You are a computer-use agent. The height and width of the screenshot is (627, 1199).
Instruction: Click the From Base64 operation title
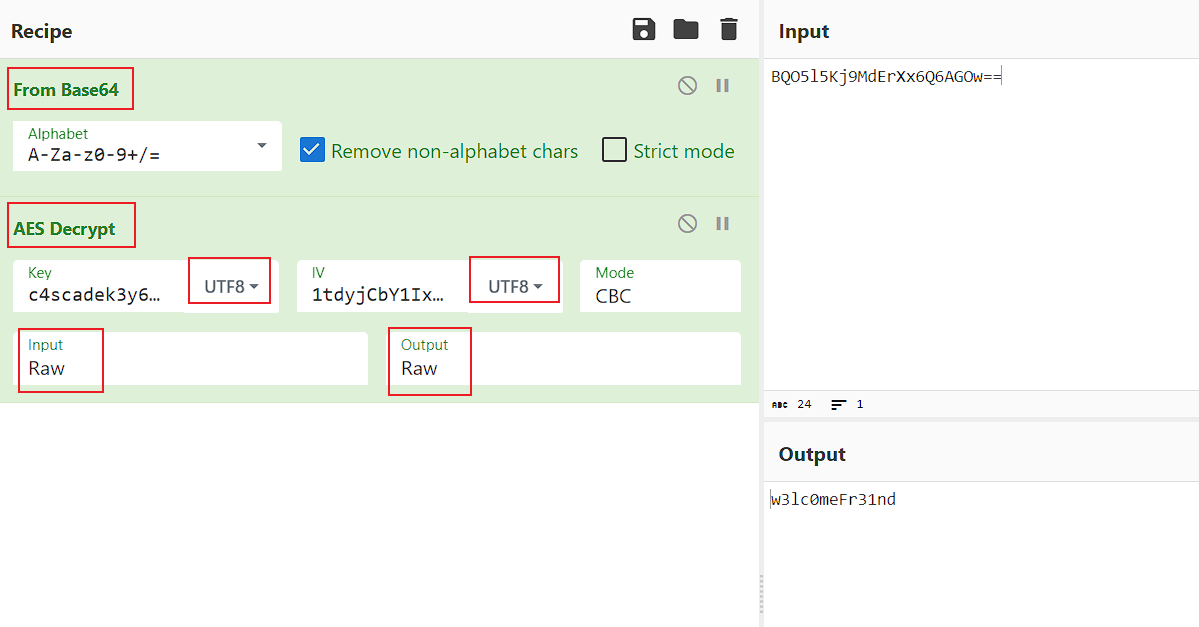point(66,90)
